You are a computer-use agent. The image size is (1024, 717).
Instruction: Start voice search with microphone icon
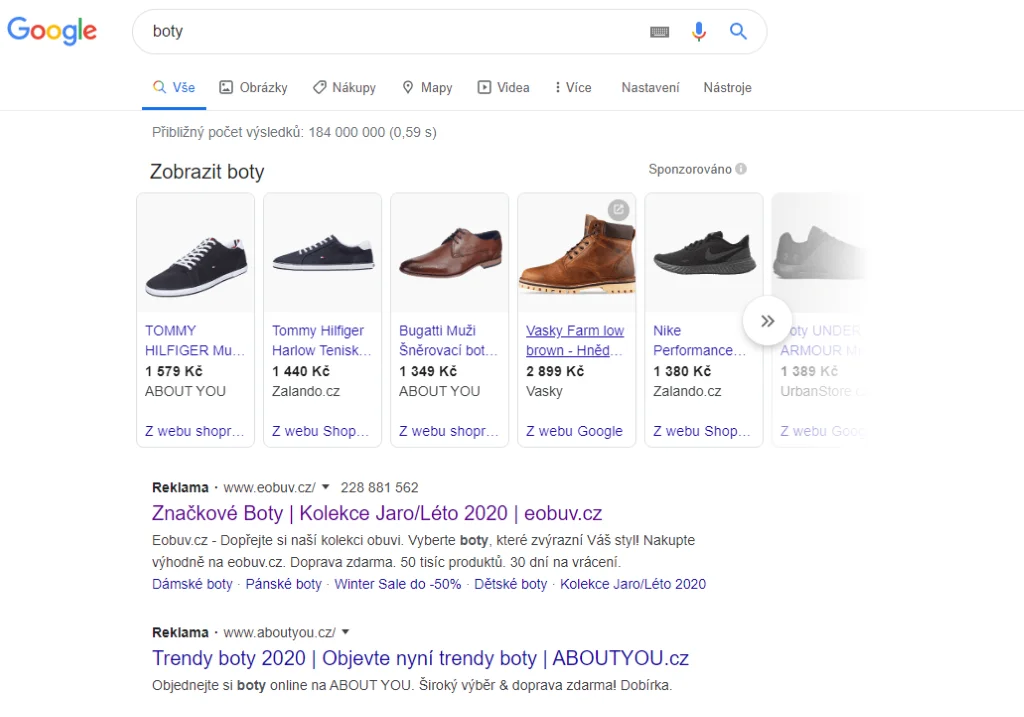699,31
